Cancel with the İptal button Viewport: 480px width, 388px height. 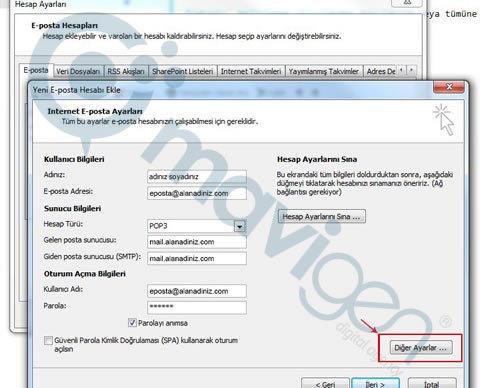432,384
